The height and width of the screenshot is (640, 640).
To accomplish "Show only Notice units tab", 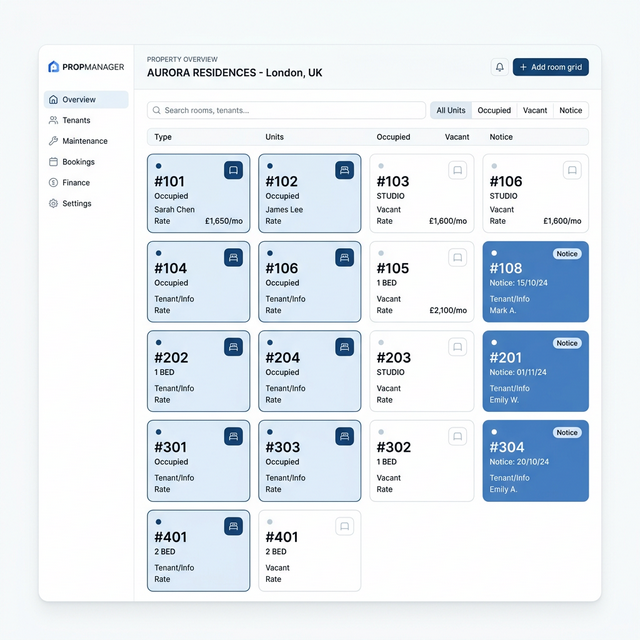I will 571,110.
